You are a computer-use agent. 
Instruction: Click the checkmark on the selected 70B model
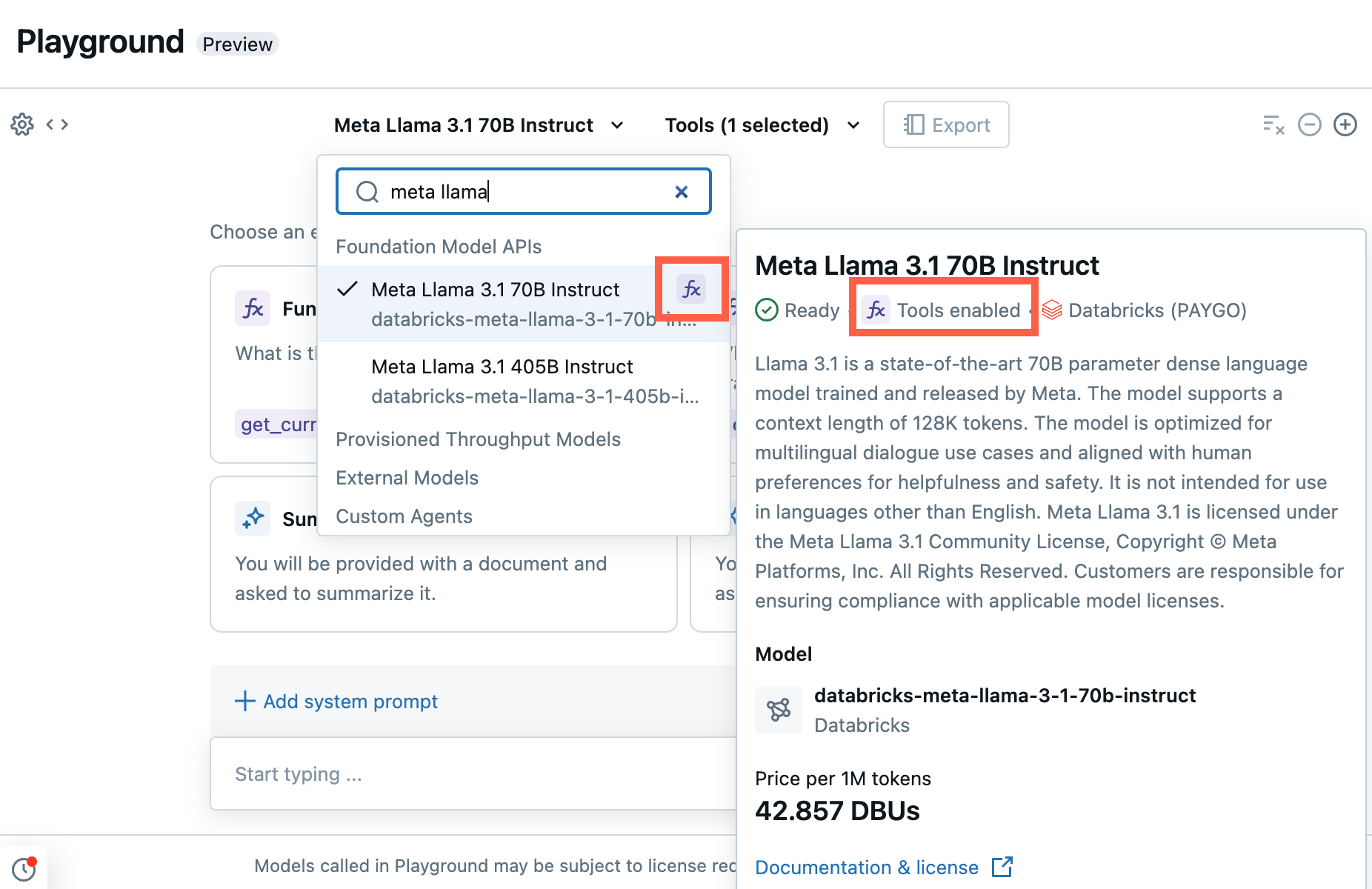[347, 289]
